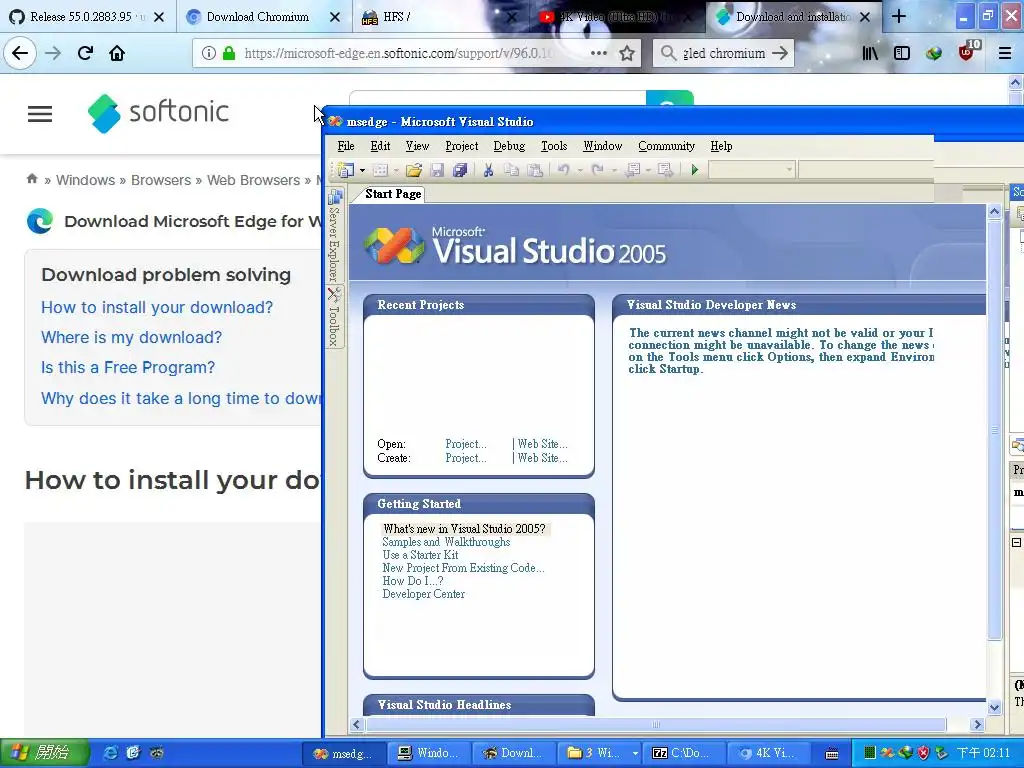The height and width of the screenshot is (768, 1024).
Task: Open the Window menu
Action: [x=602, y=146]
